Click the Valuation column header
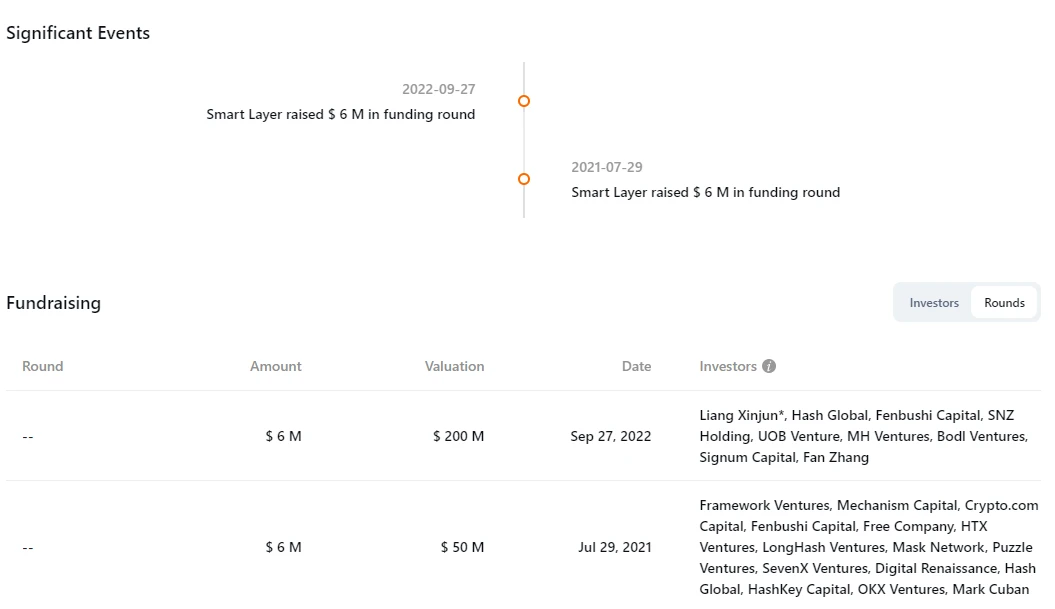1055x609 pixels. (x=454, y=366)
